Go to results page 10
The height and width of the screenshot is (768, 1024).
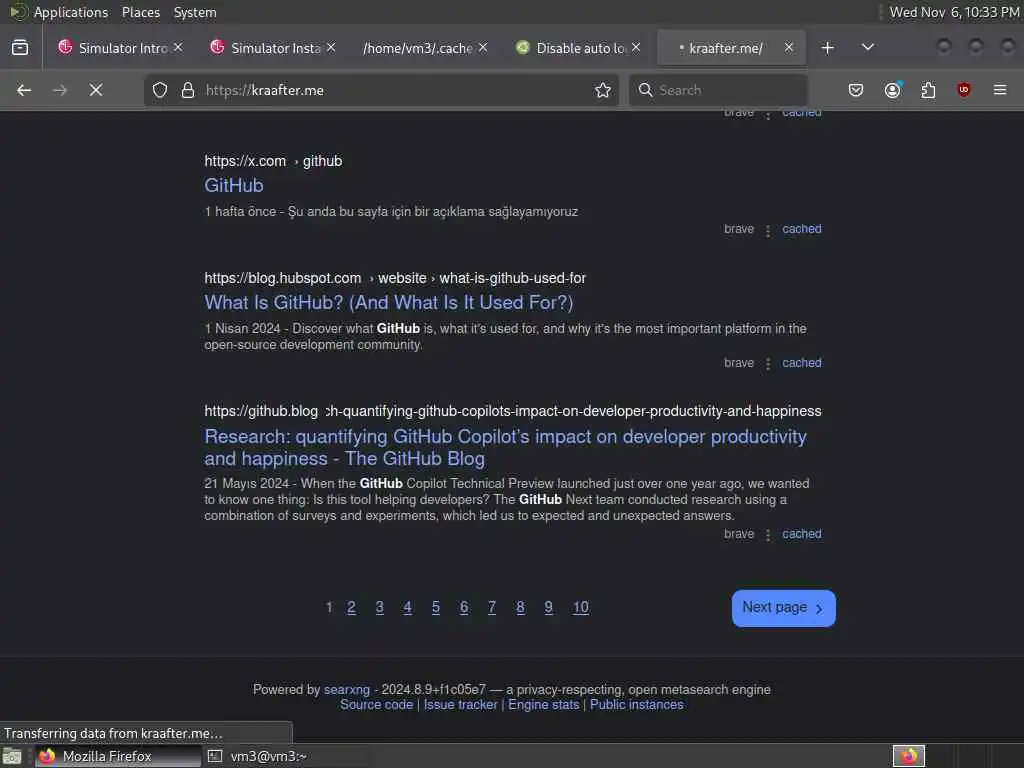pyautogui.click(x=581, y=607)
